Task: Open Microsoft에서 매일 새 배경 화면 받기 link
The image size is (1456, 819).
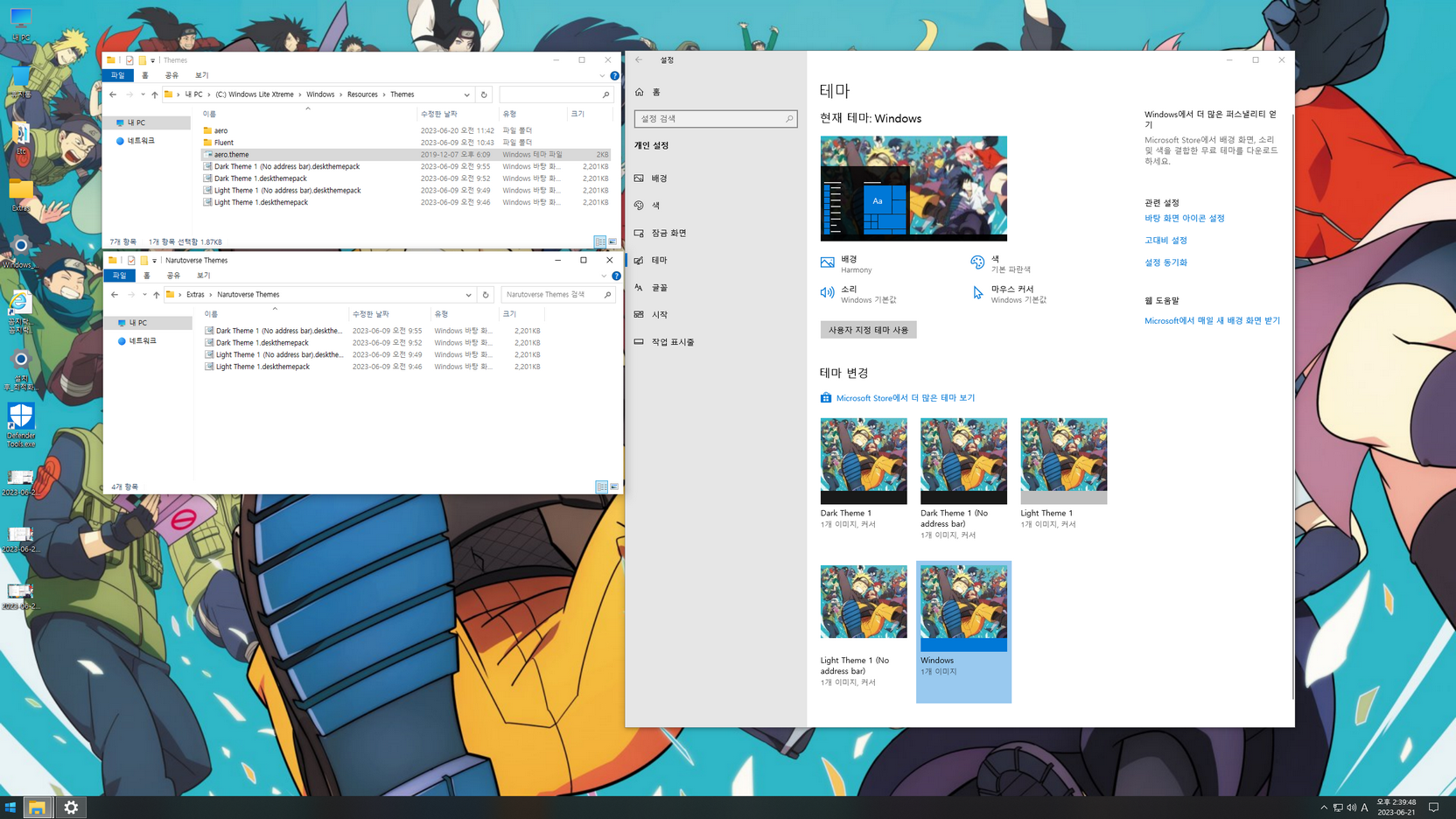Action: (x=1212, y=321)
